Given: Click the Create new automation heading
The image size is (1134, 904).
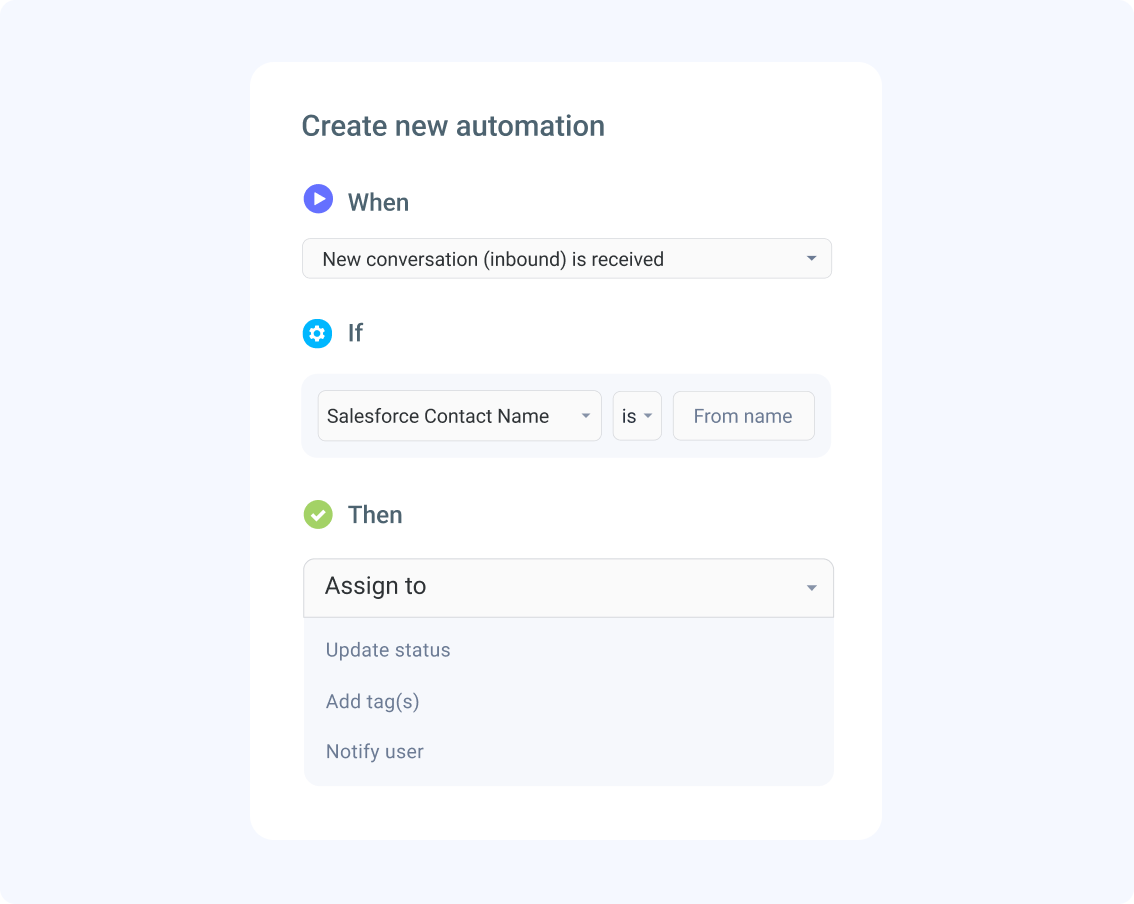Looking at the screenshot, I should pyautogui.click(x=453, y=125).
